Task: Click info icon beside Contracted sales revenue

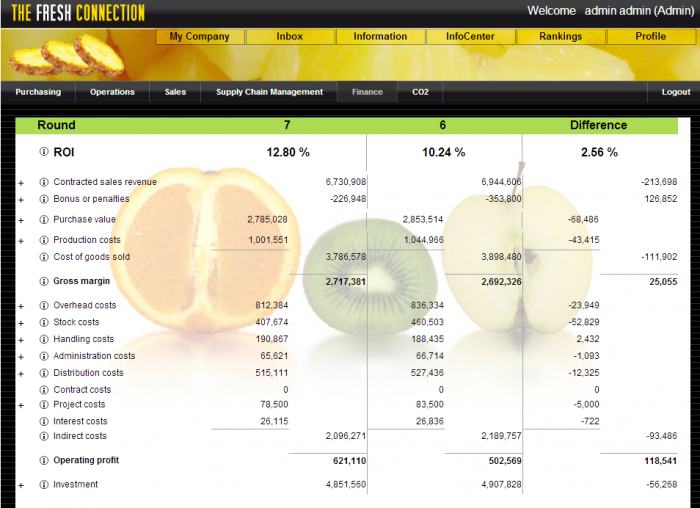Action: click(x=44, y=182)
